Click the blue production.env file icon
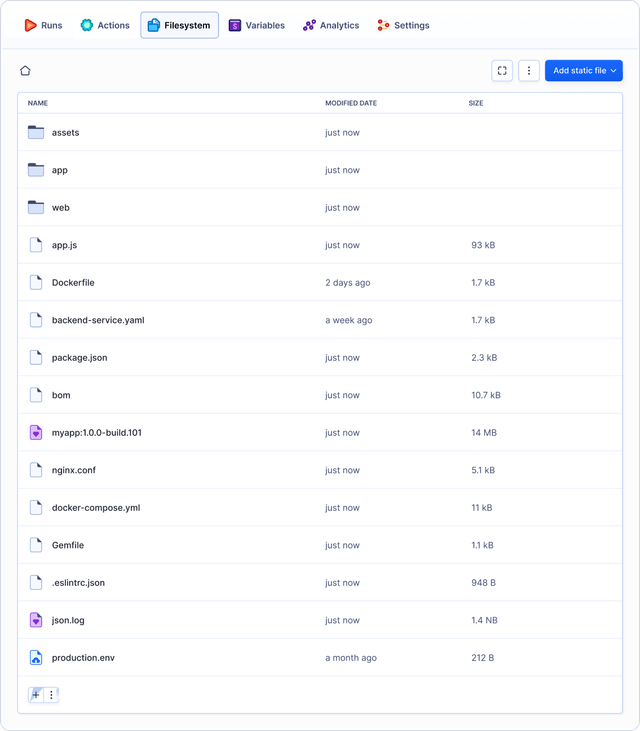The height and width of the screenshot is (731, 640). [36, 658]
